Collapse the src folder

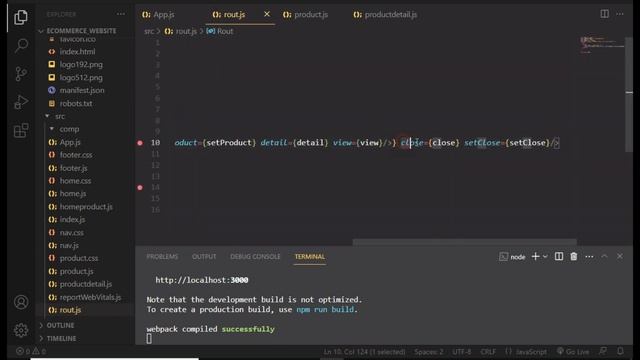pos(60,116)
